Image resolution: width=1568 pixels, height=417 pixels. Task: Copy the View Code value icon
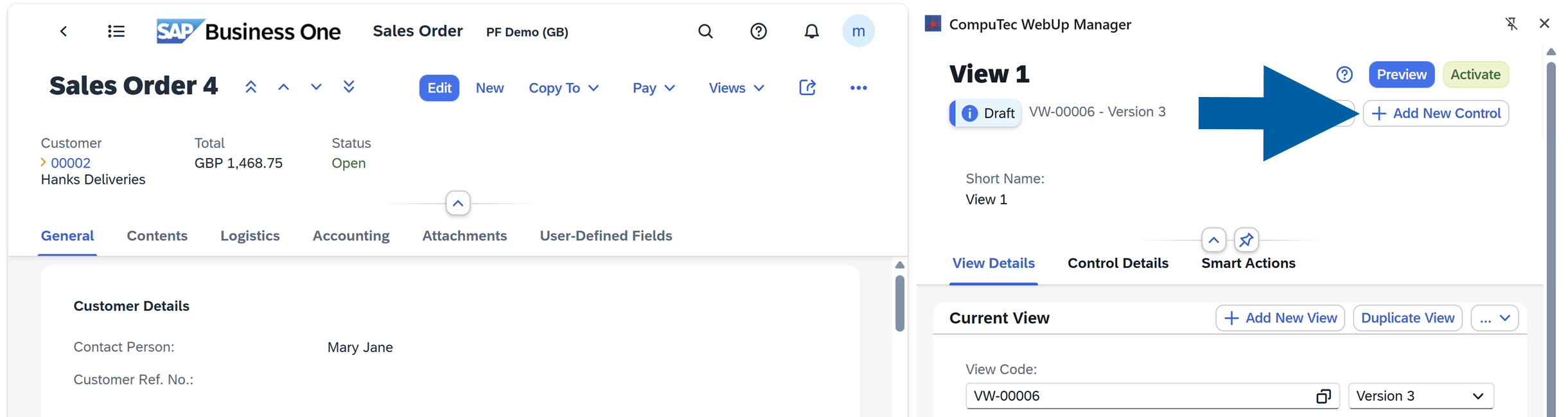point(1323,396)
